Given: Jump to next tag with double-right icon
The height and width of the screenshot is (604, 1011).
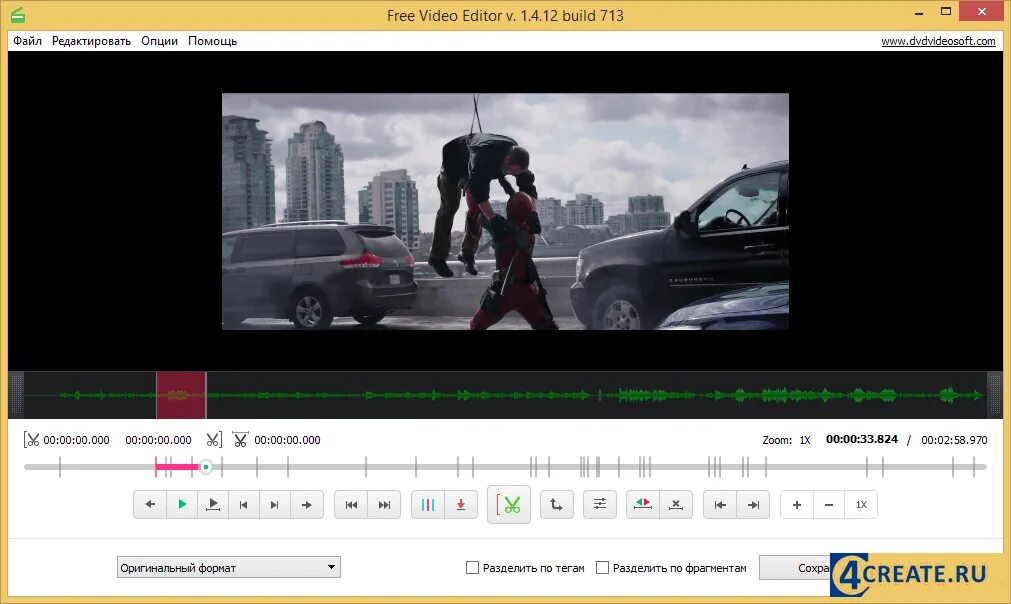Looking at the screenshot, I should point(384,505).
